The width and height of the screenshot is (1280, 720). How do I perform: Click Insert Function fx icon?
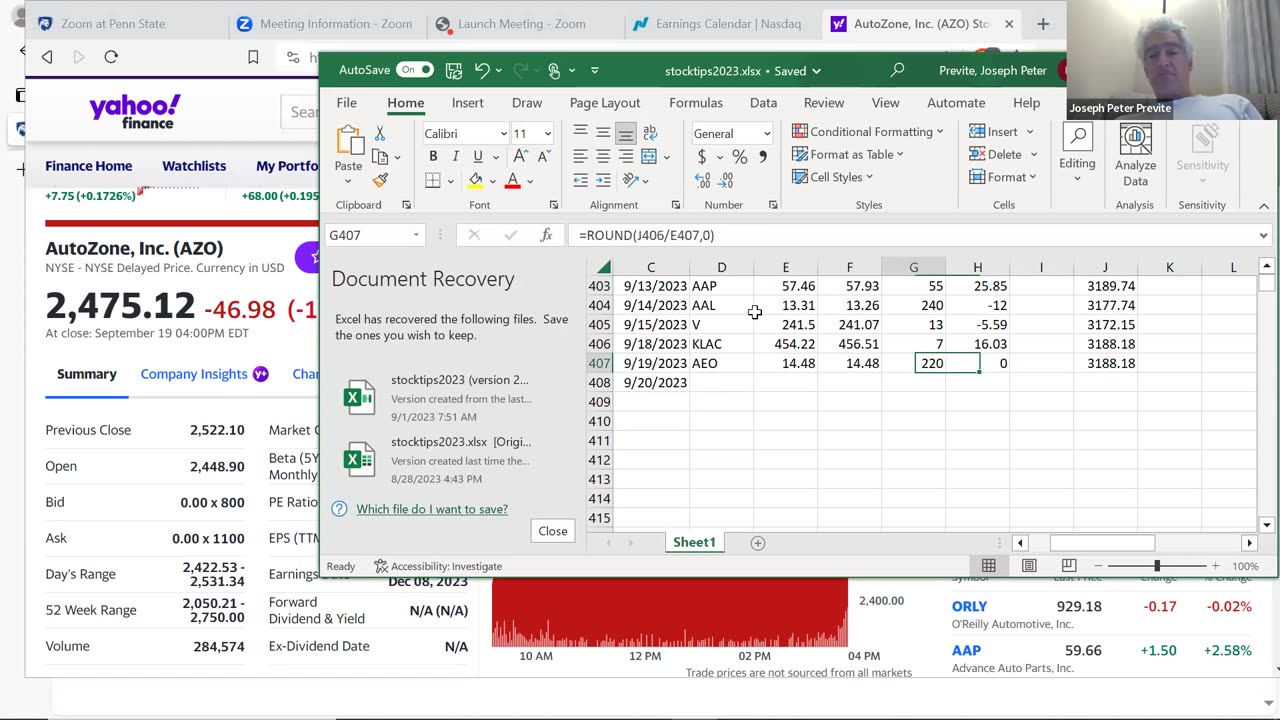point(546,235)
